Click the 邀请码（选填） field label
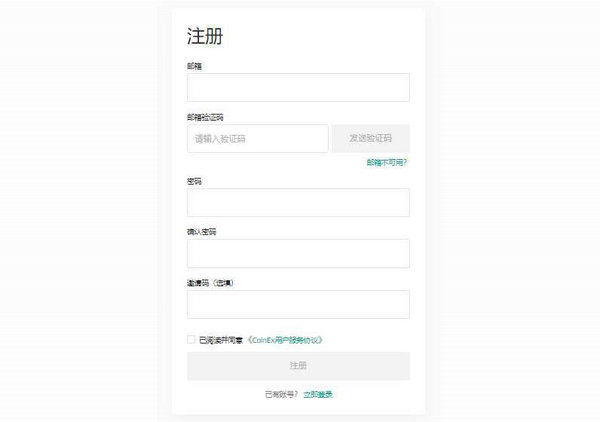 click(x=210, y=283)
